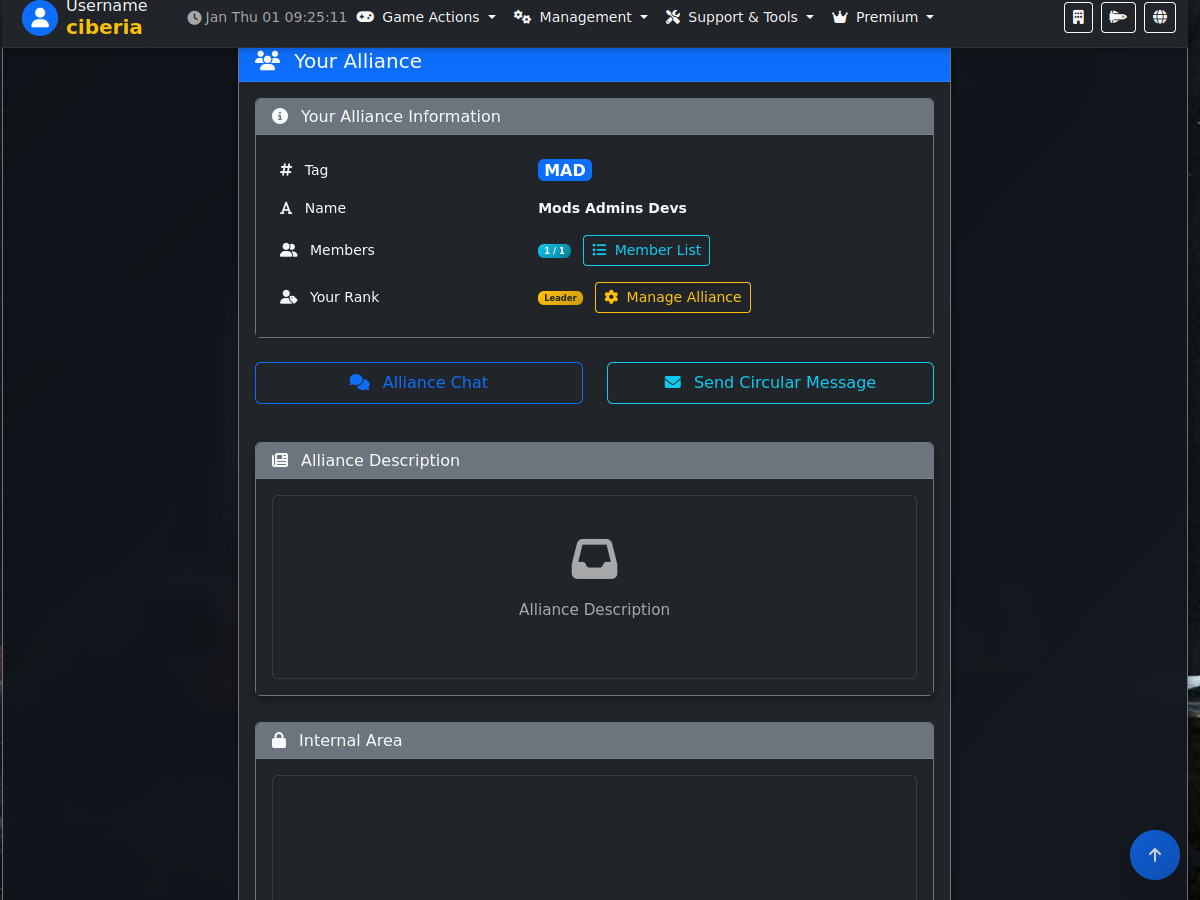Image resolution: width=1200 pixels, height=900 pixels.
Task: Open the building icon button
Action: (x=1078, y=17)
